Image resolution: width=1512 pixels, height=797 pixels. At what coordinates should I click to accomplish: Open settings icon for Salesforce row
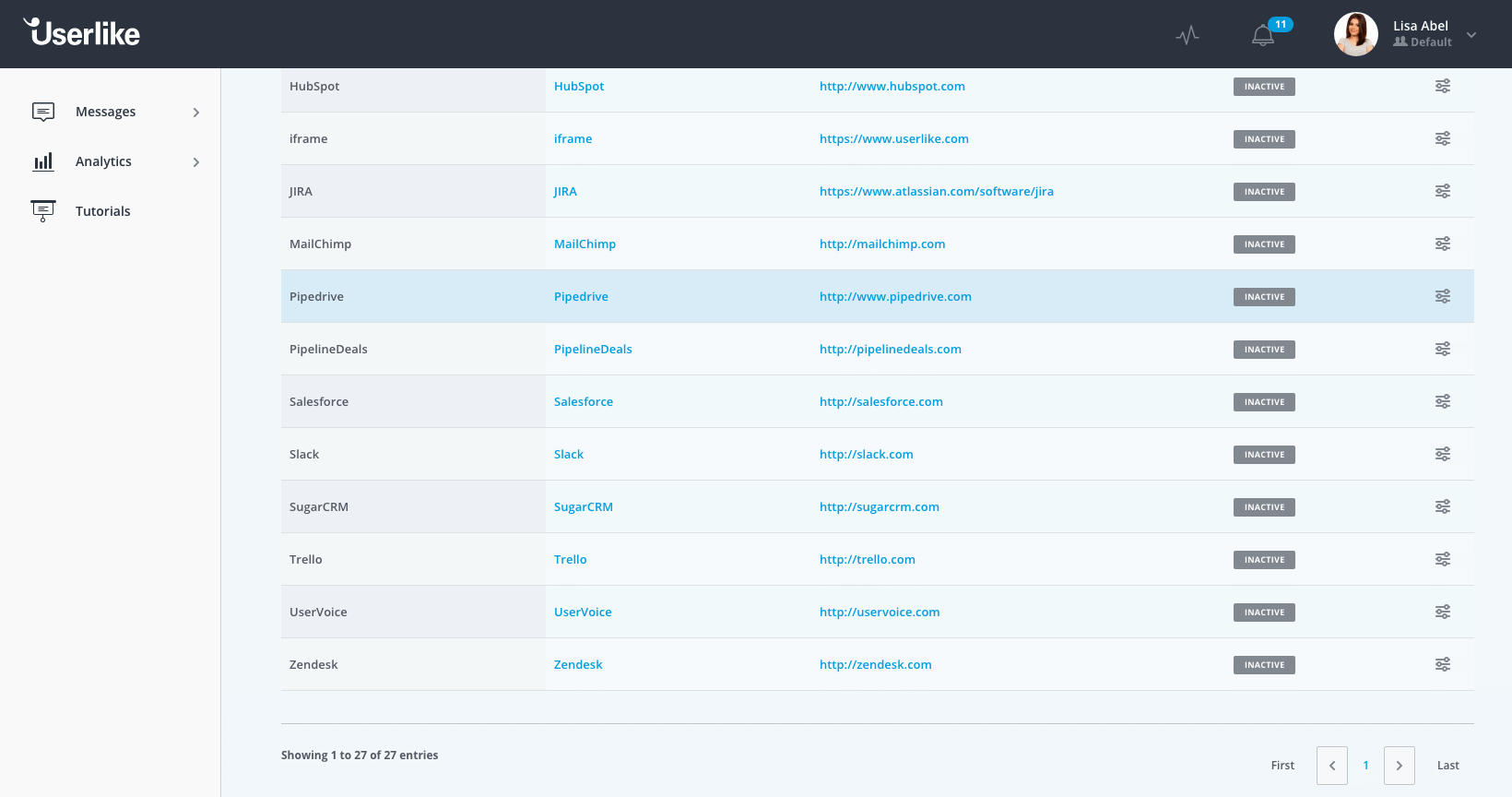coord(1443,401)
